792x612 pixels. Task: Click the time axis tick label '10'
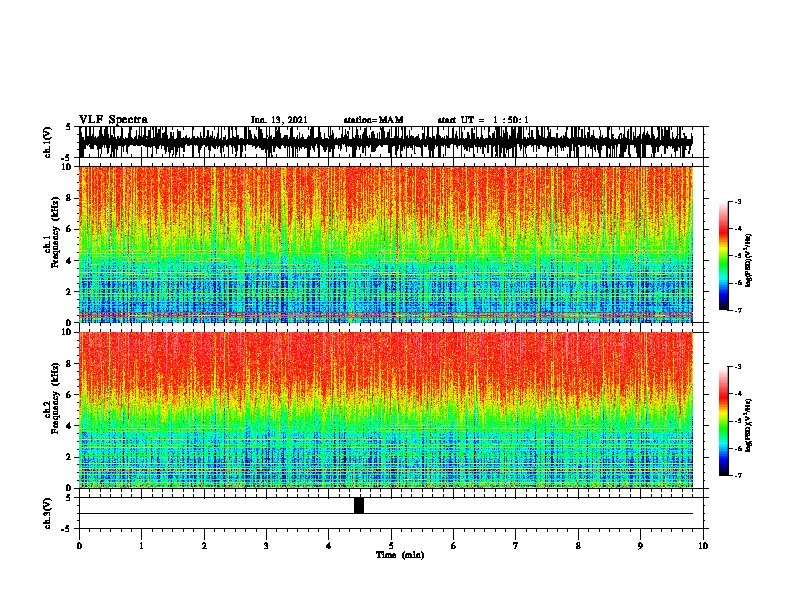coord(703,546)
